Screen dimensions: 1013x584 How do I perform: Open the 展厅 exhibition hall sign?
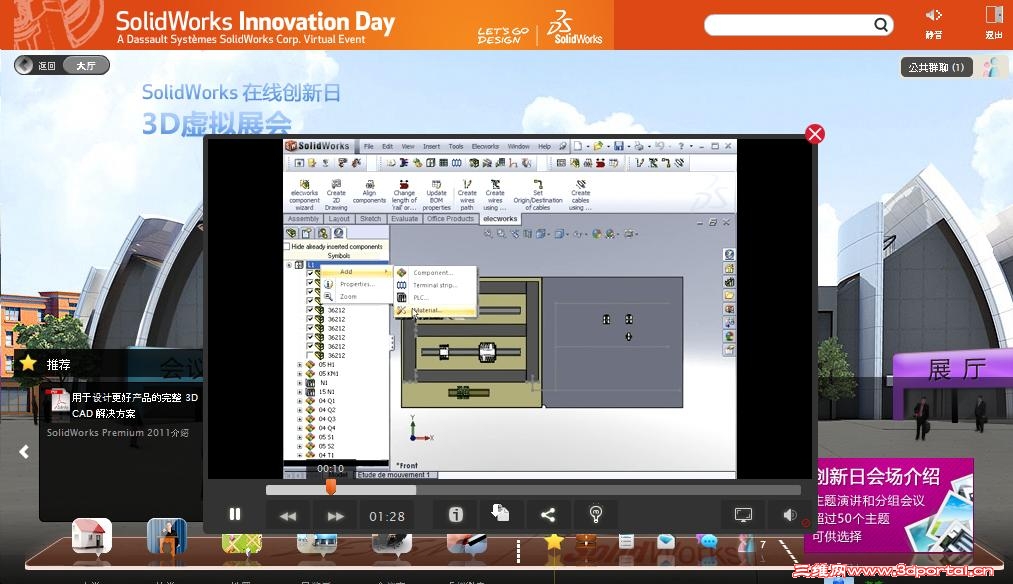(957, 370)
